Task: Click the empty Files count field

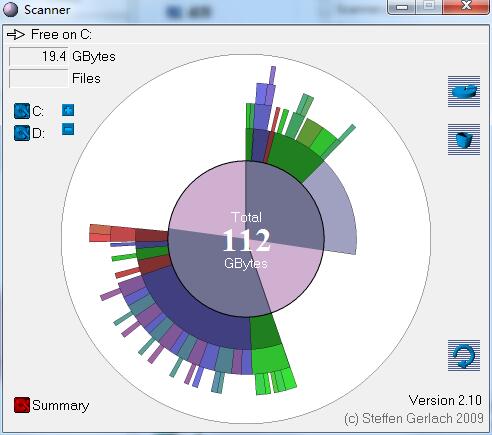Action: [38, 79]
